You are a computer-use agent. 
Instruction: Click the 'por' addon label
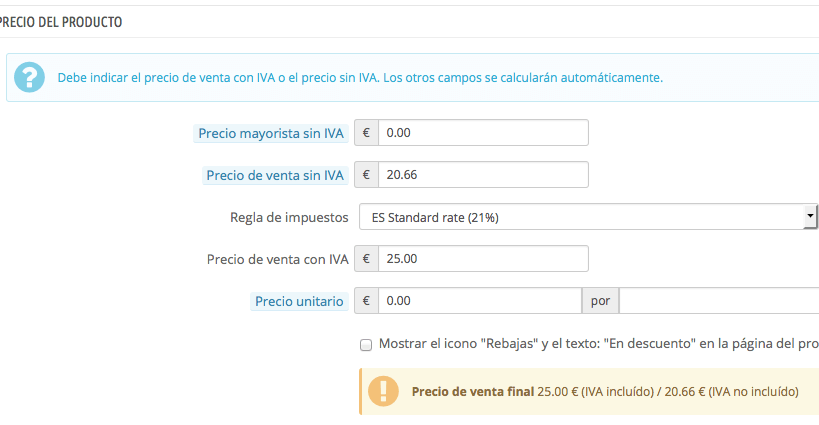tap(601, 301)
